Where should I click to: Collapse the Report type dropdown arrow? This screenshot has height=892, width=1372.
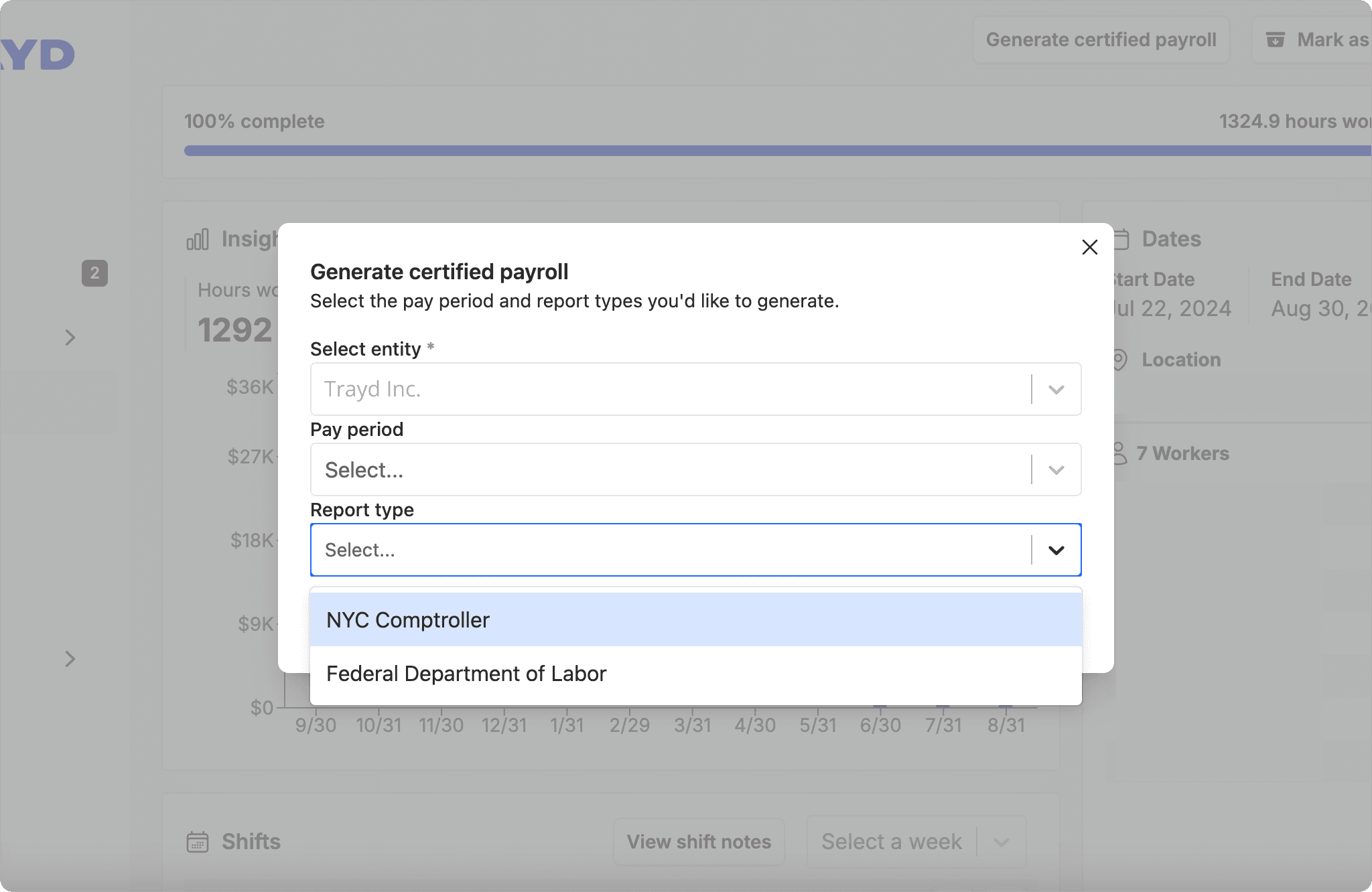(1056, 550)
